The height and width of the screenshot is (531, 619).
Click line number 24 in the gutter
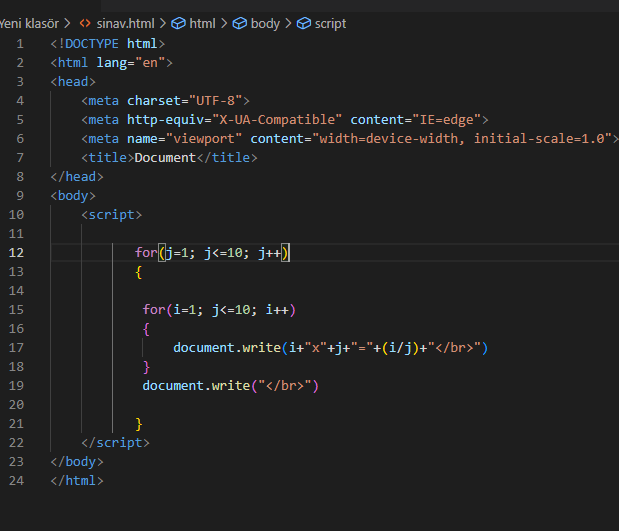[16, 481]
